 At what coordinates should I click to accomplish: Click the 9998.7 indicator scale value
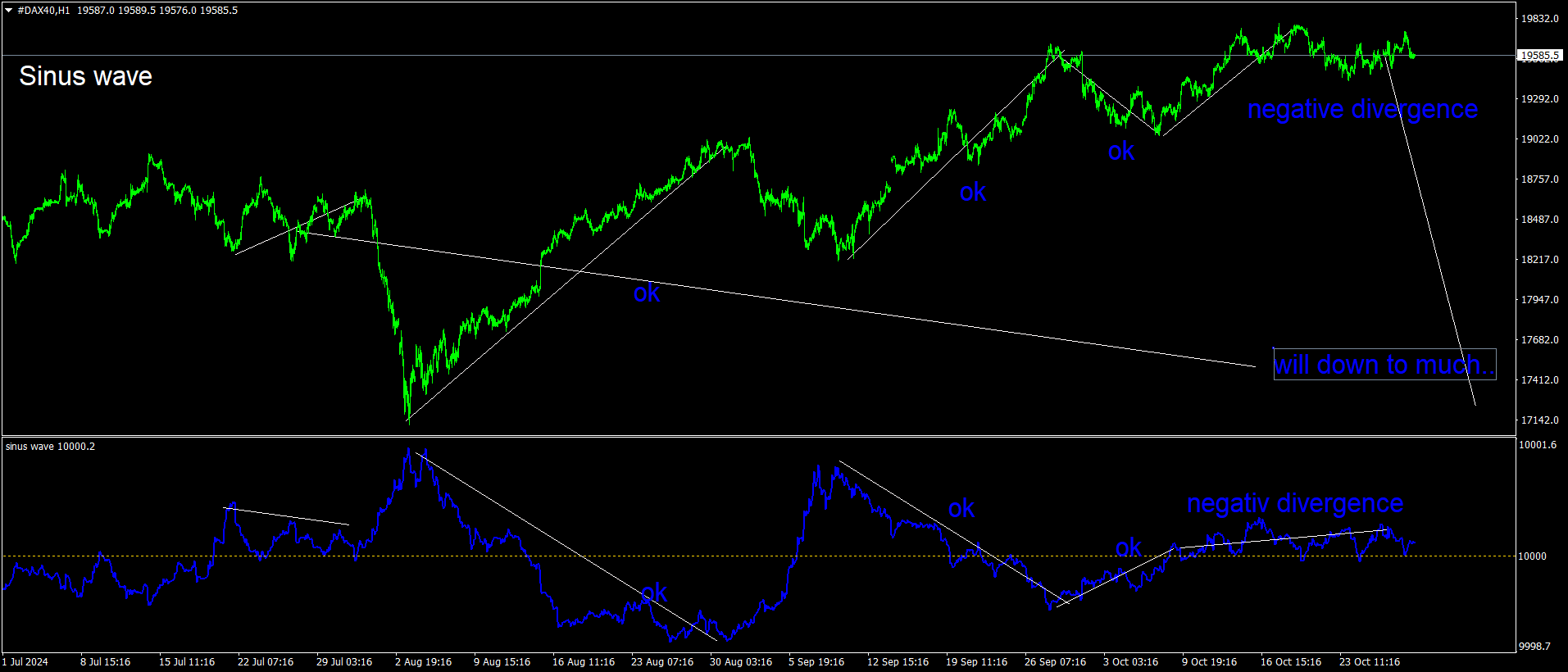pyautogui.click(x=1534, y=647)
